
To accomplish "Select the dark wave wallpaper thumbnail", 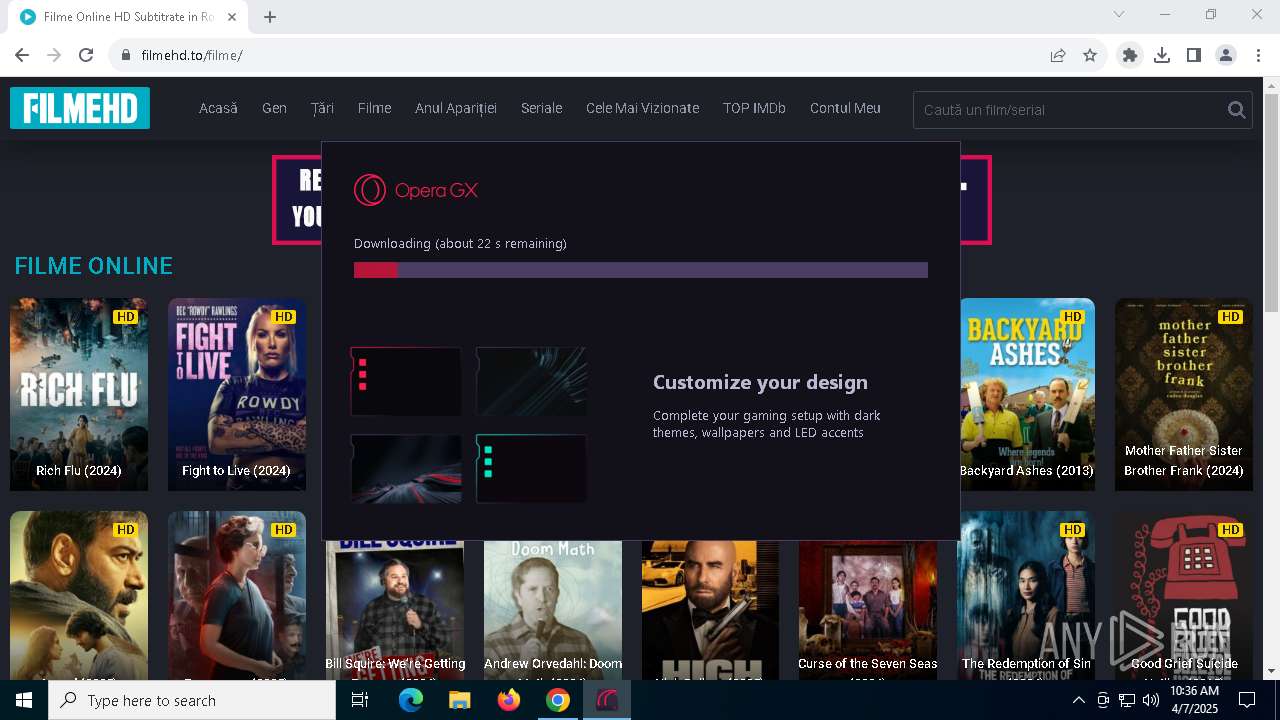I will [x=531, y=381].
